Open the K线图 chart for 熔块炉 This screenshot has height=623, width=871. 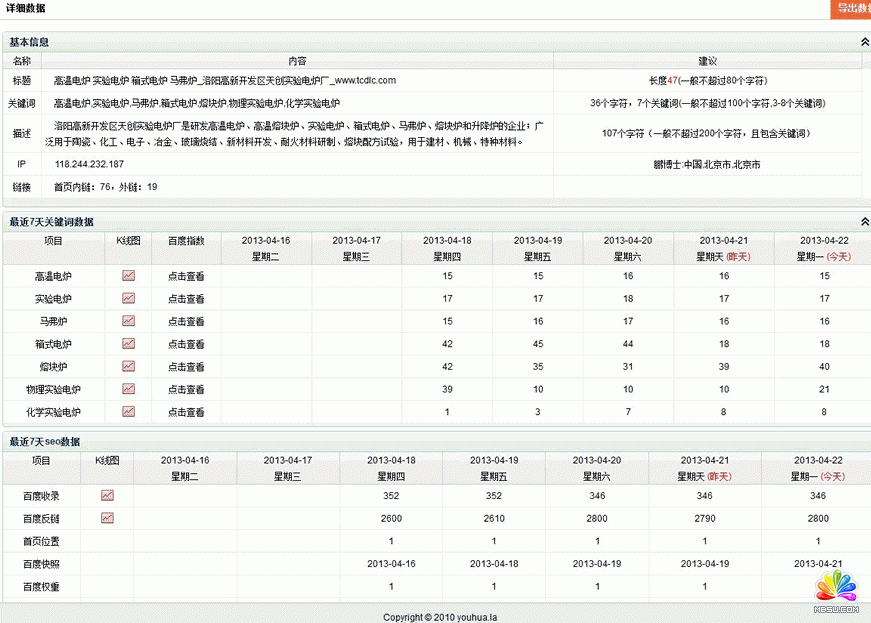[x=128, y=366]
